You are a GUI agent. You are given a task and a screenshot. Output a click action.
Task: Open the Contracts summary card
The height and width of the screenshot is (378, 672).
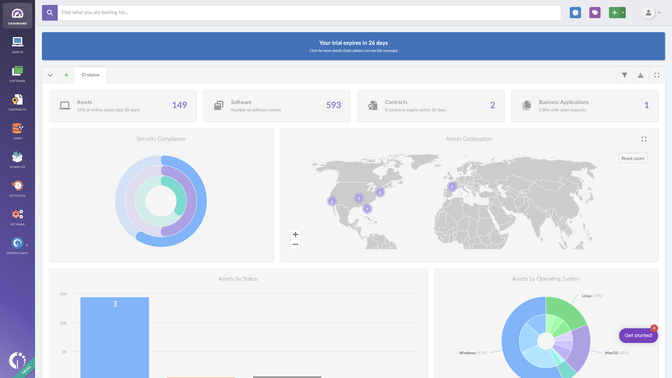pos(431,105)
